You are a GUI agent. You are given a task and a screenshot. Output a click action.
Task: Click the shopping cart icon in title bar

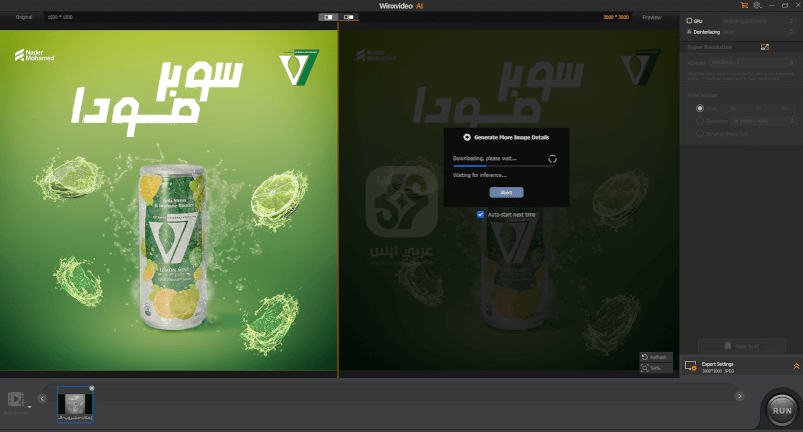pos(744,5)
